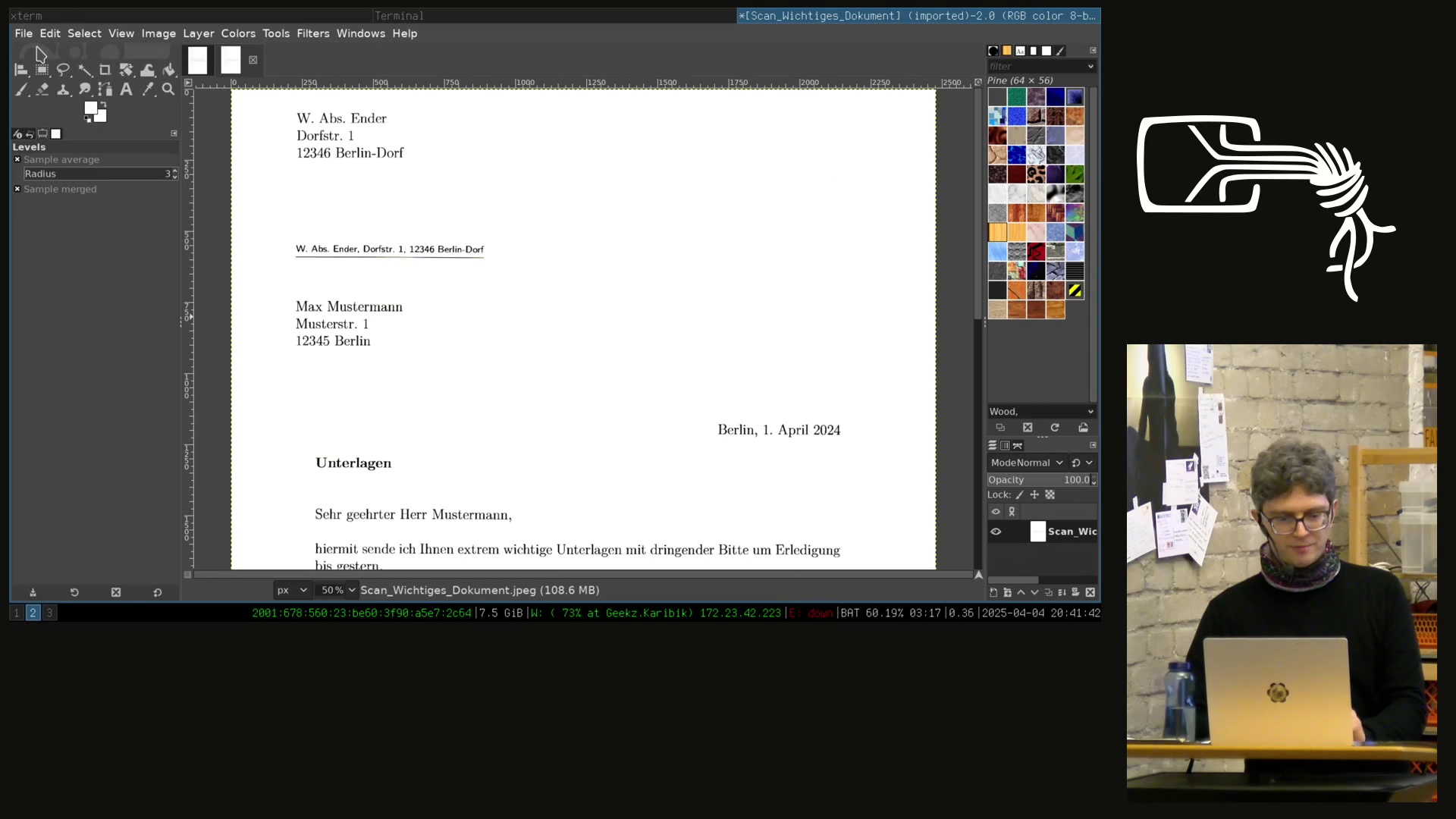Toggle the Sample average checkbox
The height and width of the screenshot is (819, 1456).
17,160
